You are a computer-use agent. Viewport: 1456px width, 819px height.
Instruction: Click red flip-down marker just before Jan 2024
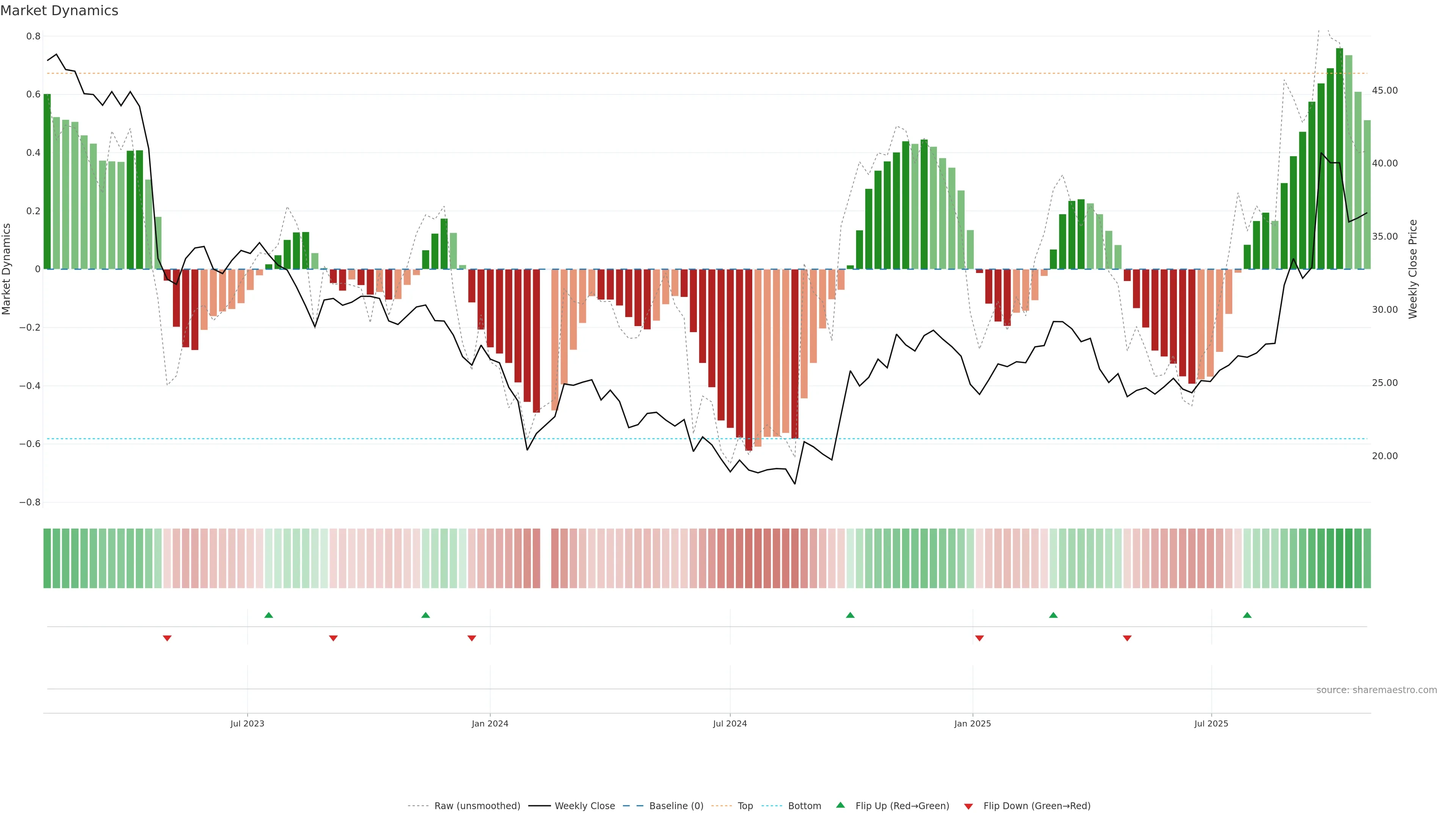(x=471, y=638)
